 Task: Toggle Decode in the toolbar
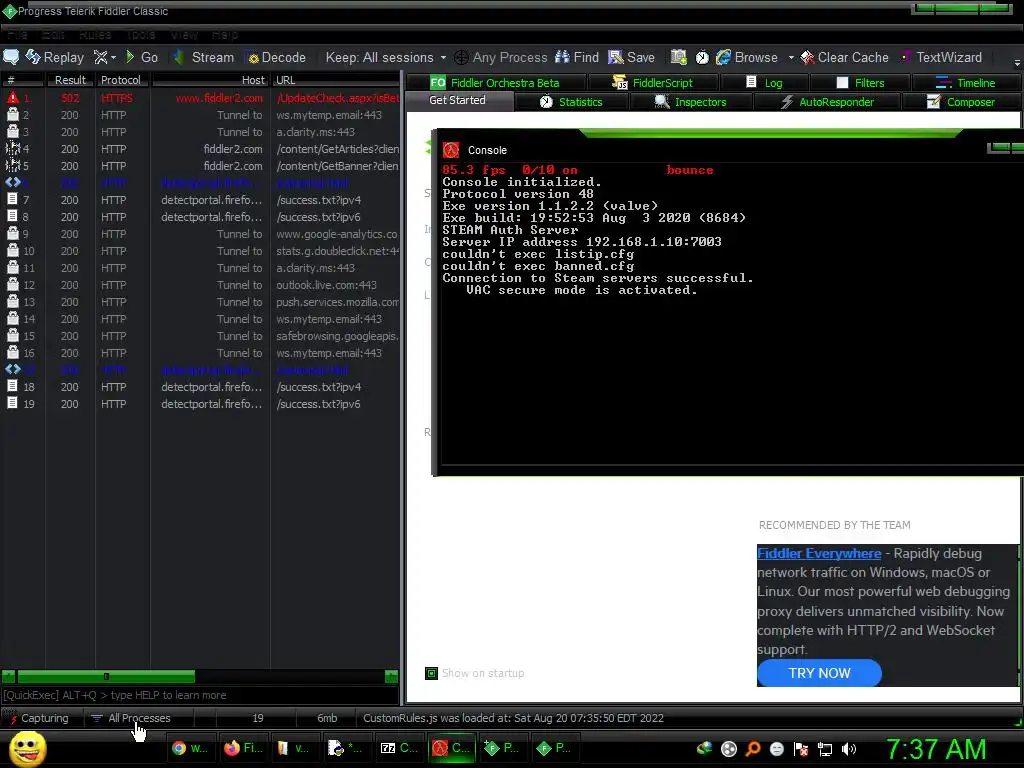click(276, 57)
